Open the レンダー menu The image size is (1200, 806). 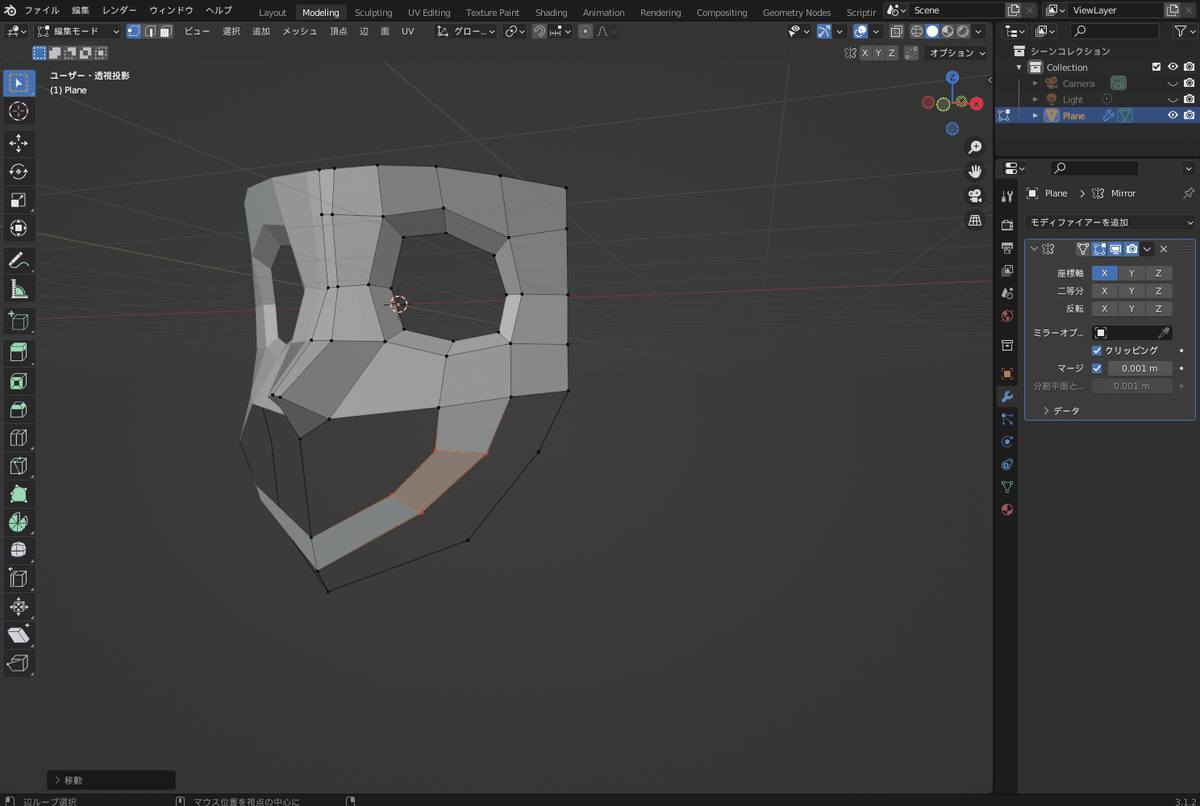pyautogui.click(x=120, y=10)
